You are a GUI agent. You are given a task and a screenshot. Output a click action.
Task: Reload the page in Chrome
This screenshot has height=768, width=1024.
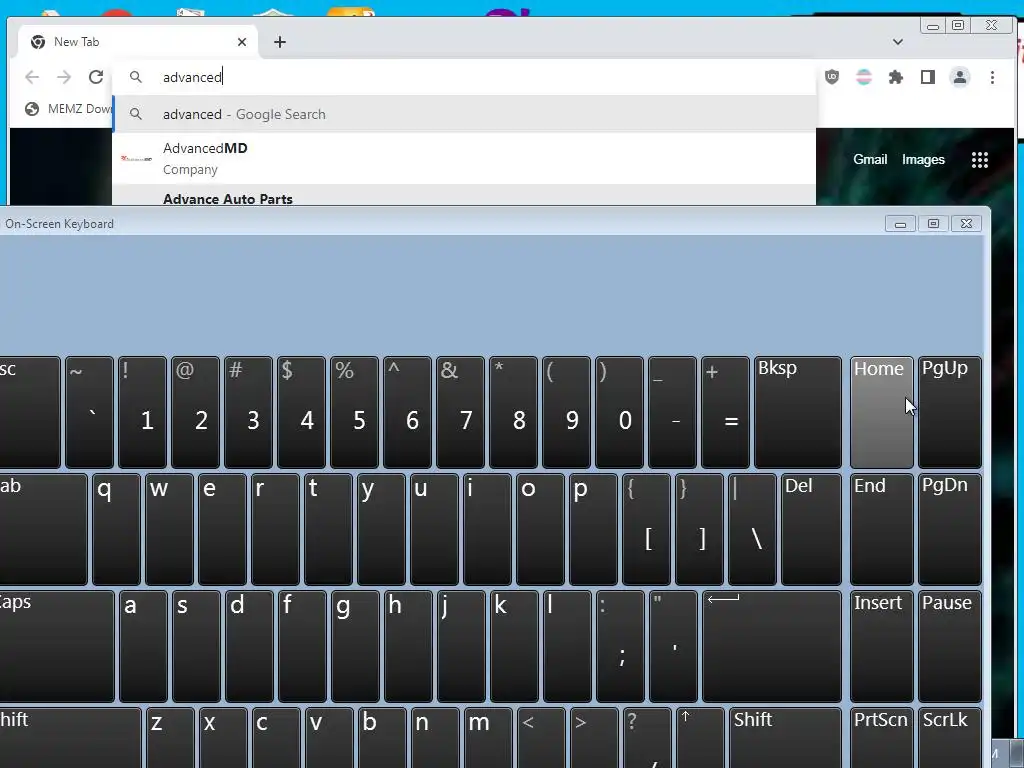point(96,77)
